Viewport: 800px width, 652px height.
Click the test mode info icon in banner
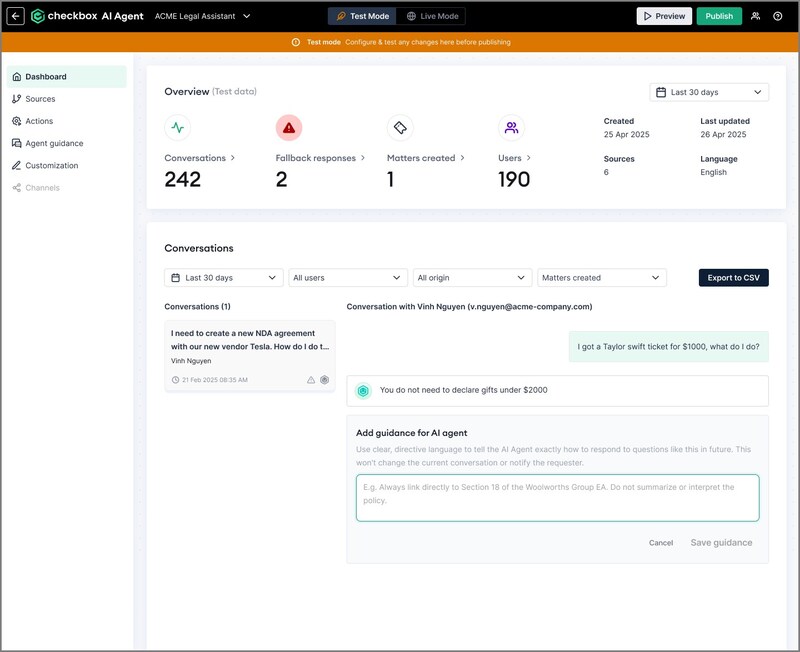[x=296, y=42]
